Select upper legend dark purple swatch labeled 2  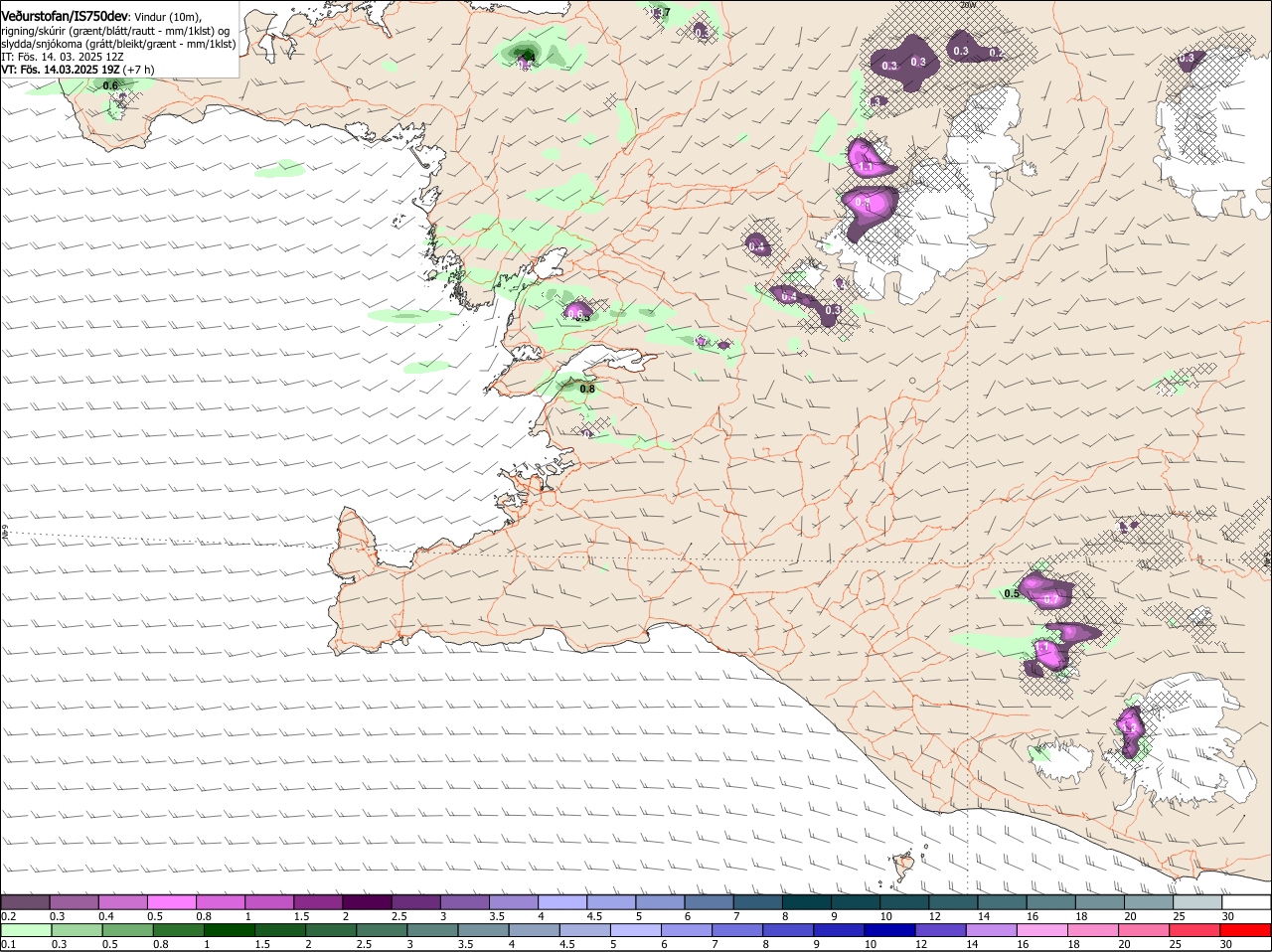pos(368,902)
